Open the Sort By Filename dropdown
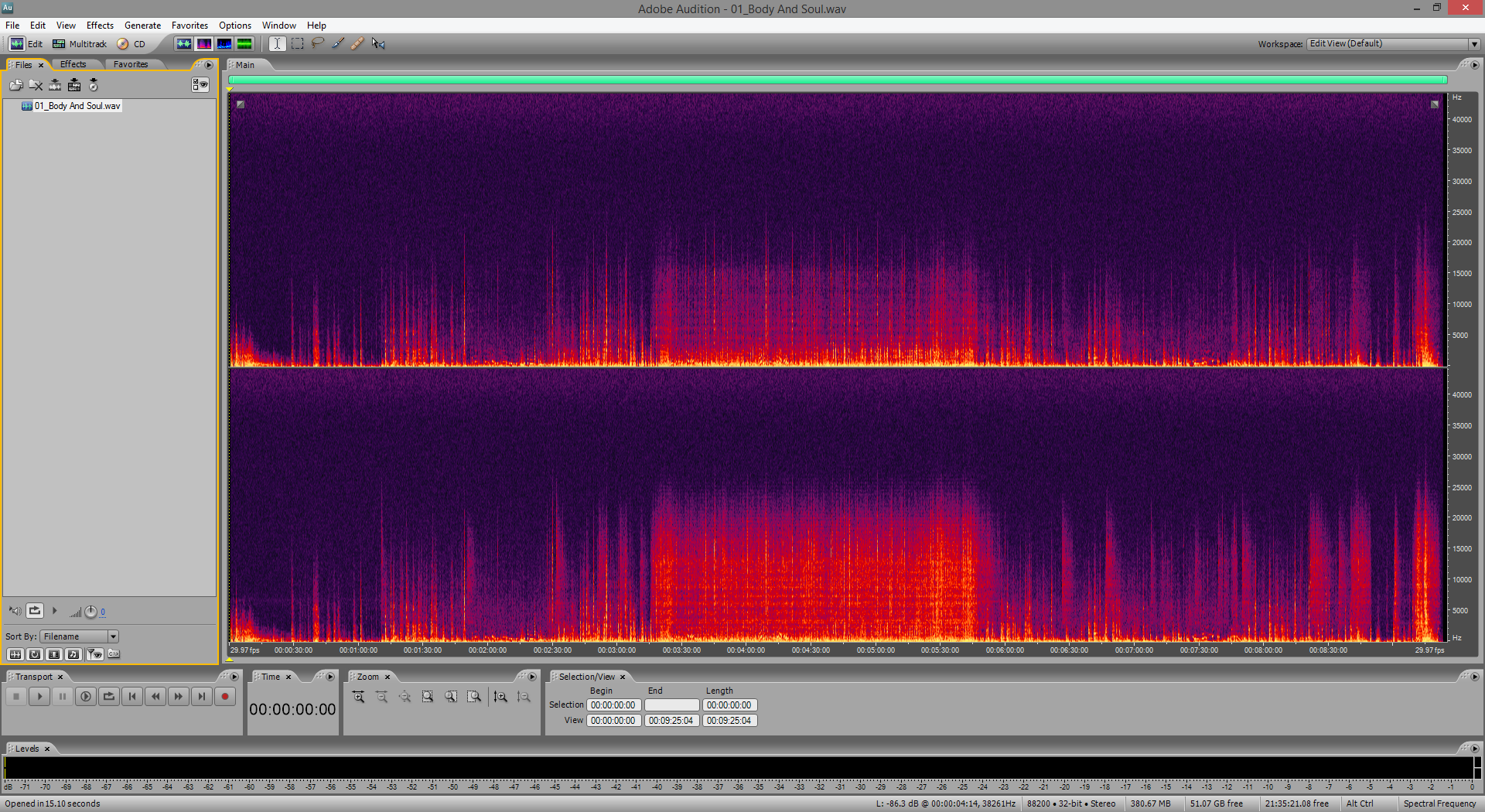The width and height of the screenshot is (1485, 812). tap(80, 636)
